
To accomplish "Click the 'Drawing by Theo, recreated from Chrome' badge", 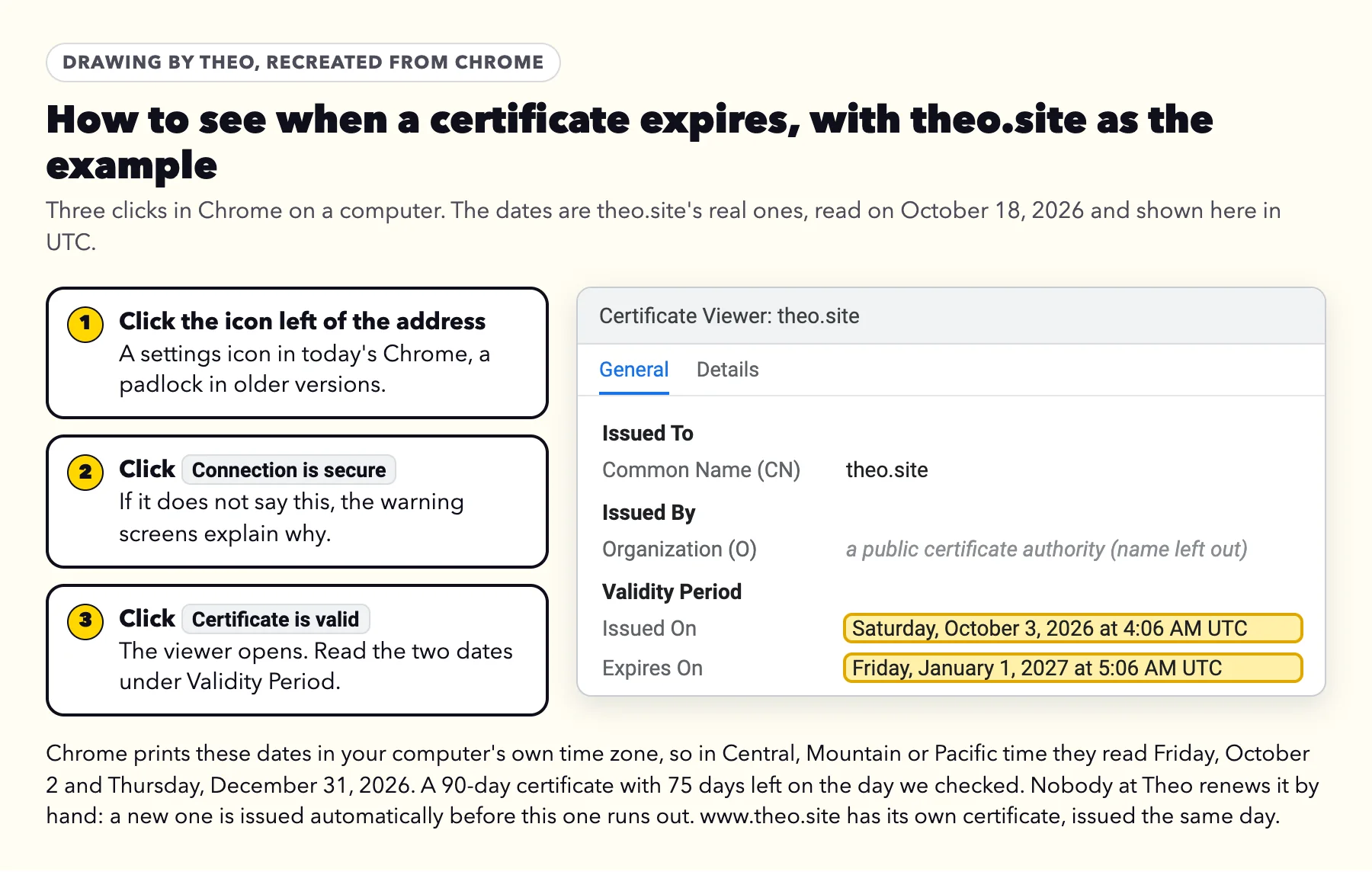I will tap(303, 63).
